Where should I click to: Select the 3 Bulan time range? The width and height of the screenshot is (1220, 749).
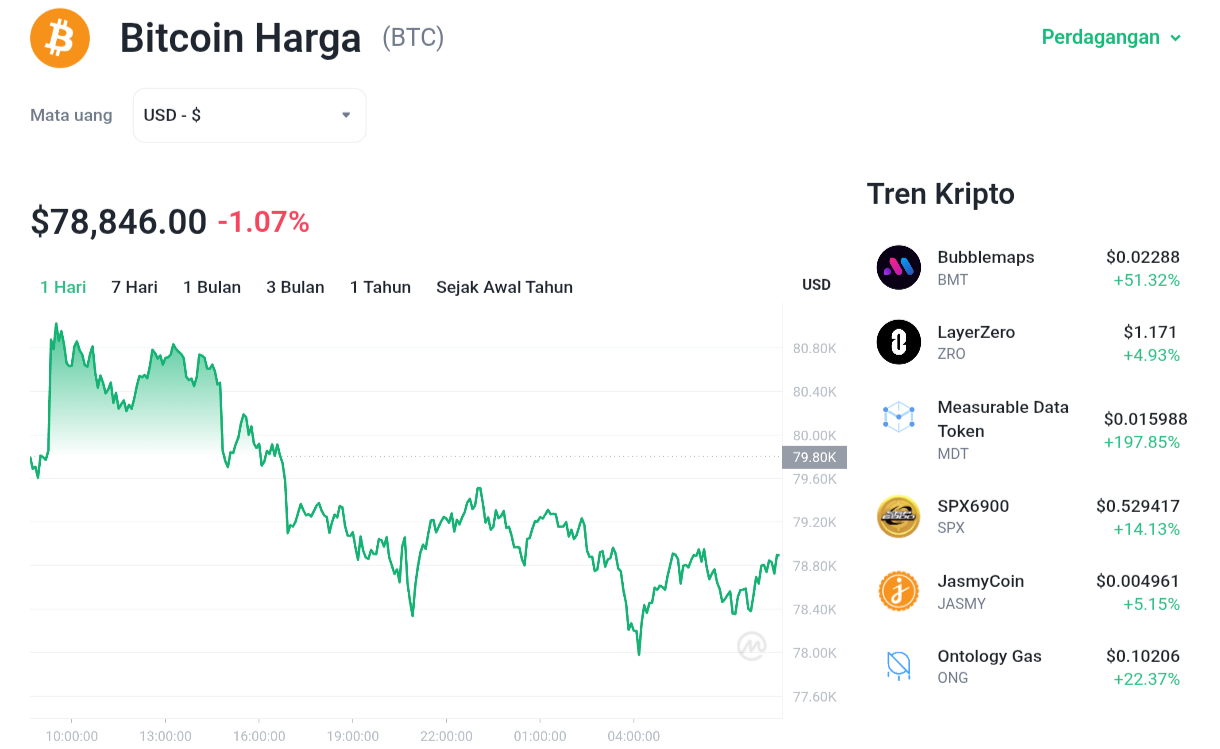pyautogui.click(x=295, y=287)
